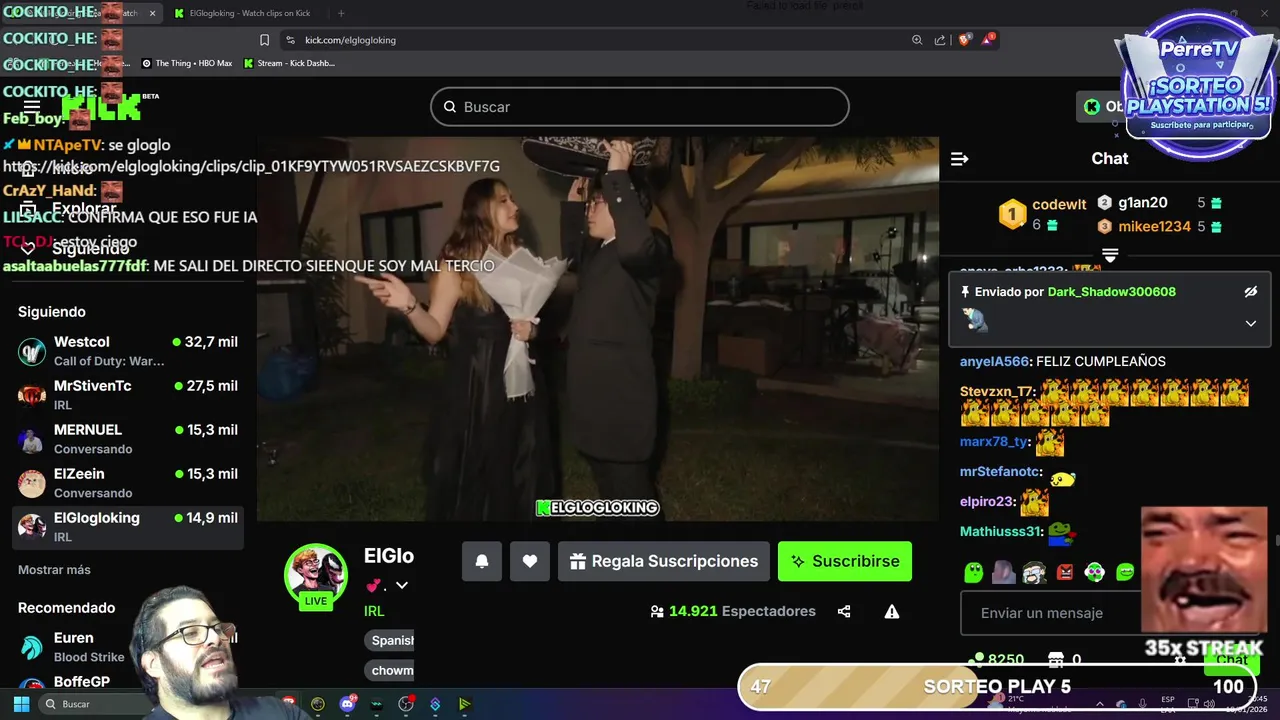1280x720 pixels.
Task: Click the browser share page icon
Action: (x=940, y=40)
